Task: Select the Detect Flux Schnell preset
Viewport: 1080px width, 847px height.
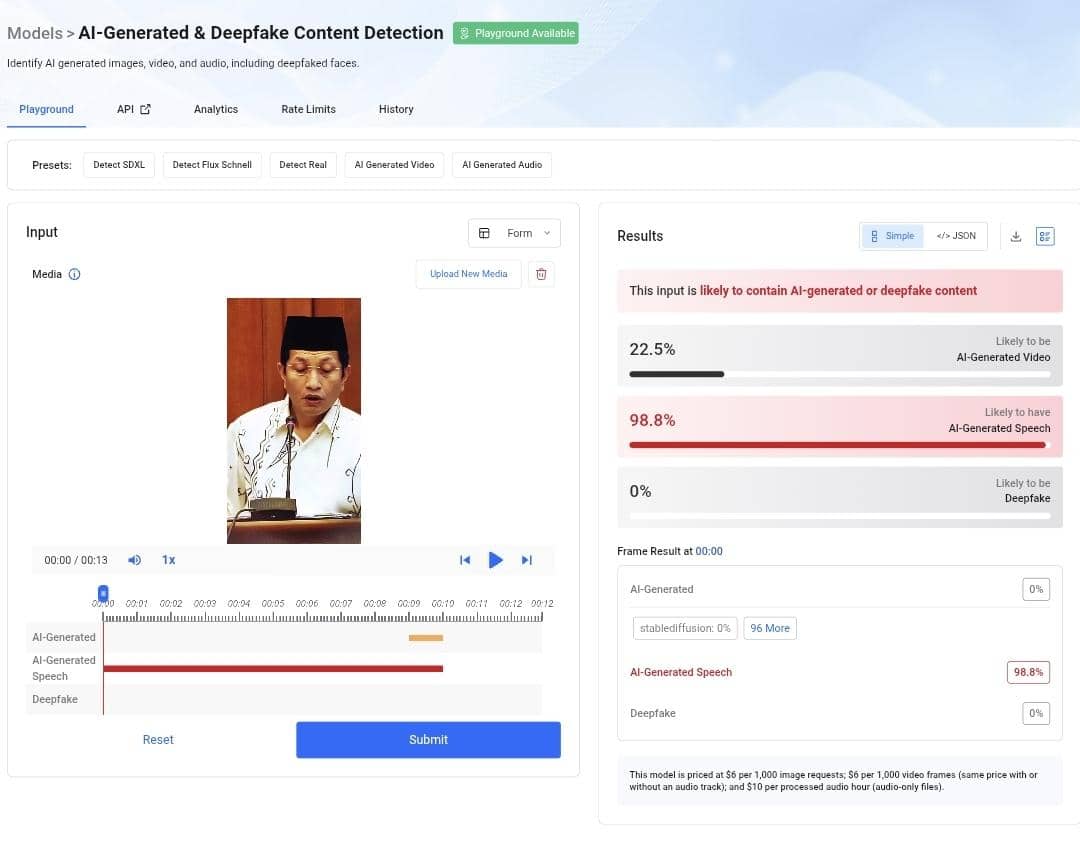Action: point(212,165)
